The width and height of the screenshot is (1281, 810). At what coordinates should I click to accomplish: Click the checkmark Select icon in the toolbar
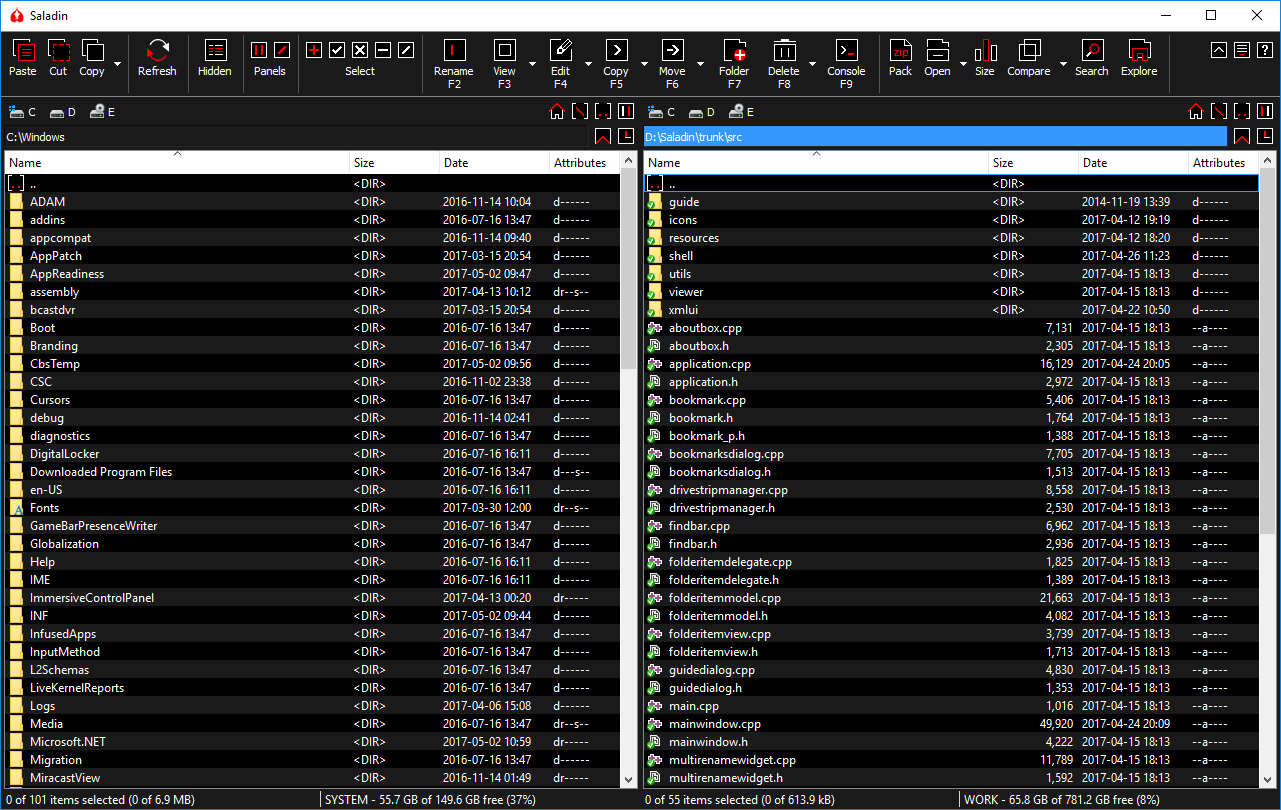pyautogui.click(x=337, y=50)
